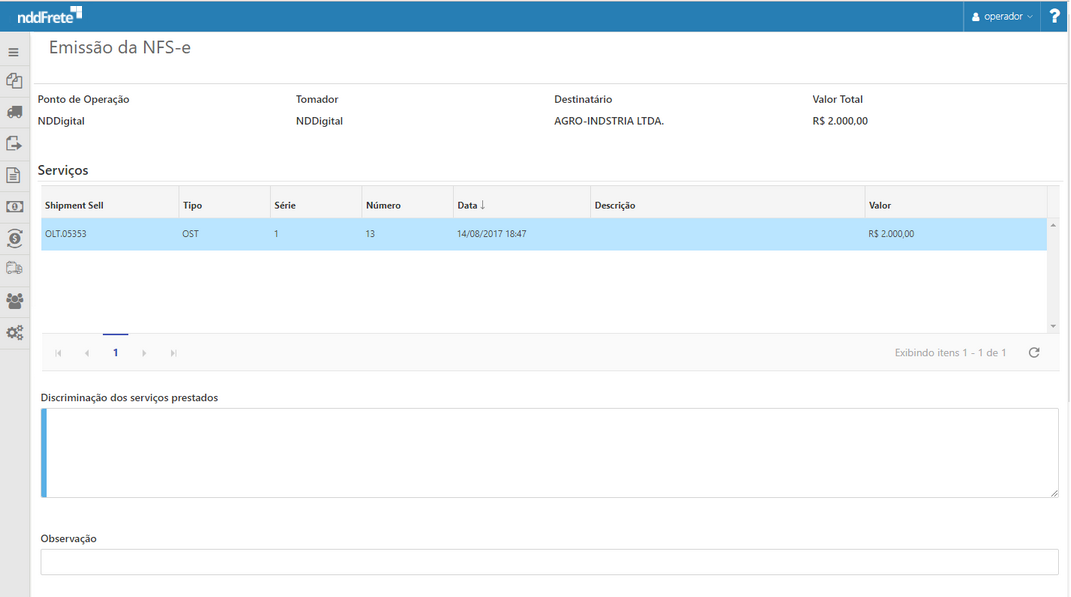
Task: Click the dollar coin refresh sidebar icon
Action: click(x=14, y=238)
